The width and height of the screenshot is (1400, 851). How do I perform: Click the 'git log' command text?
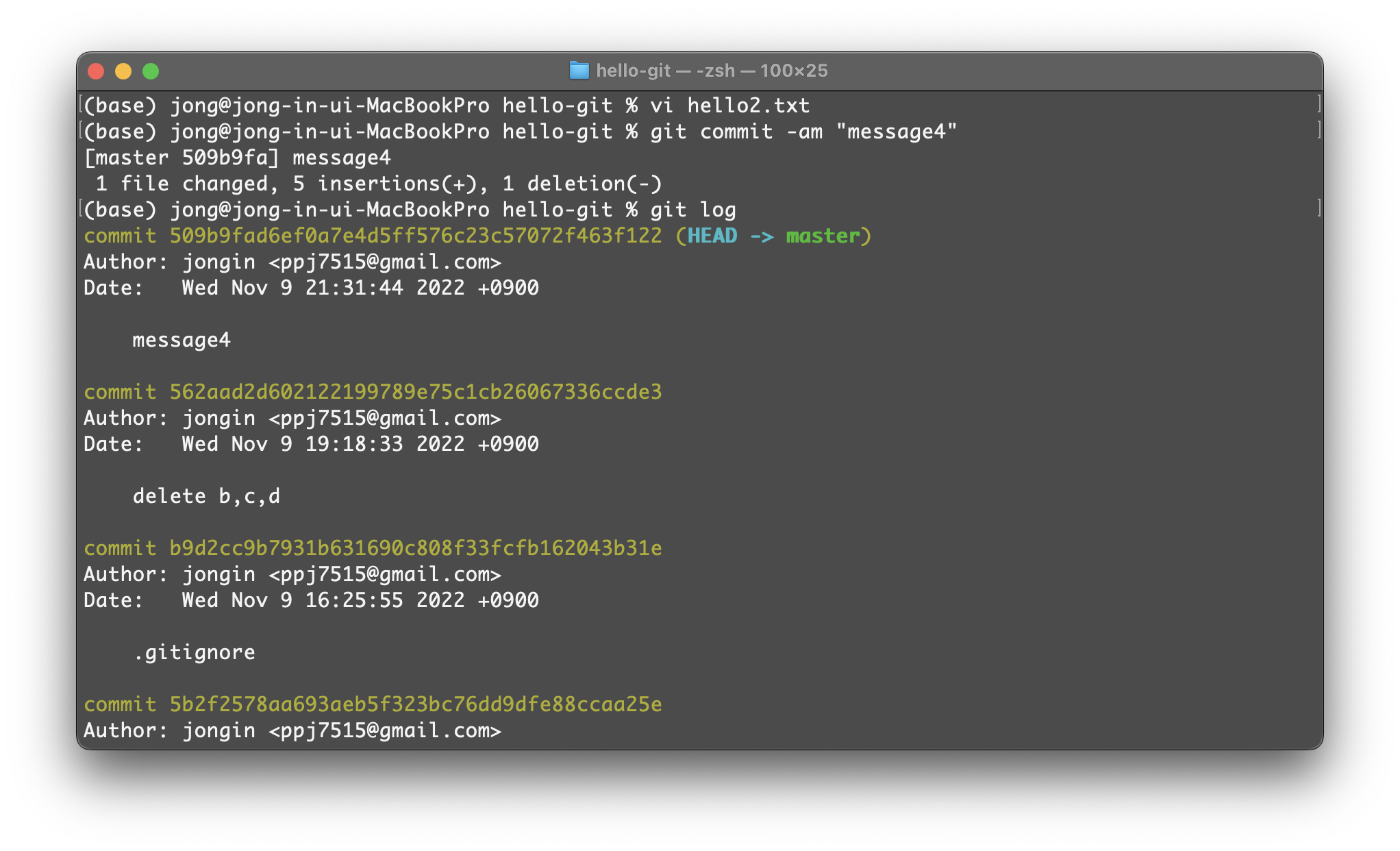[692, 210]
